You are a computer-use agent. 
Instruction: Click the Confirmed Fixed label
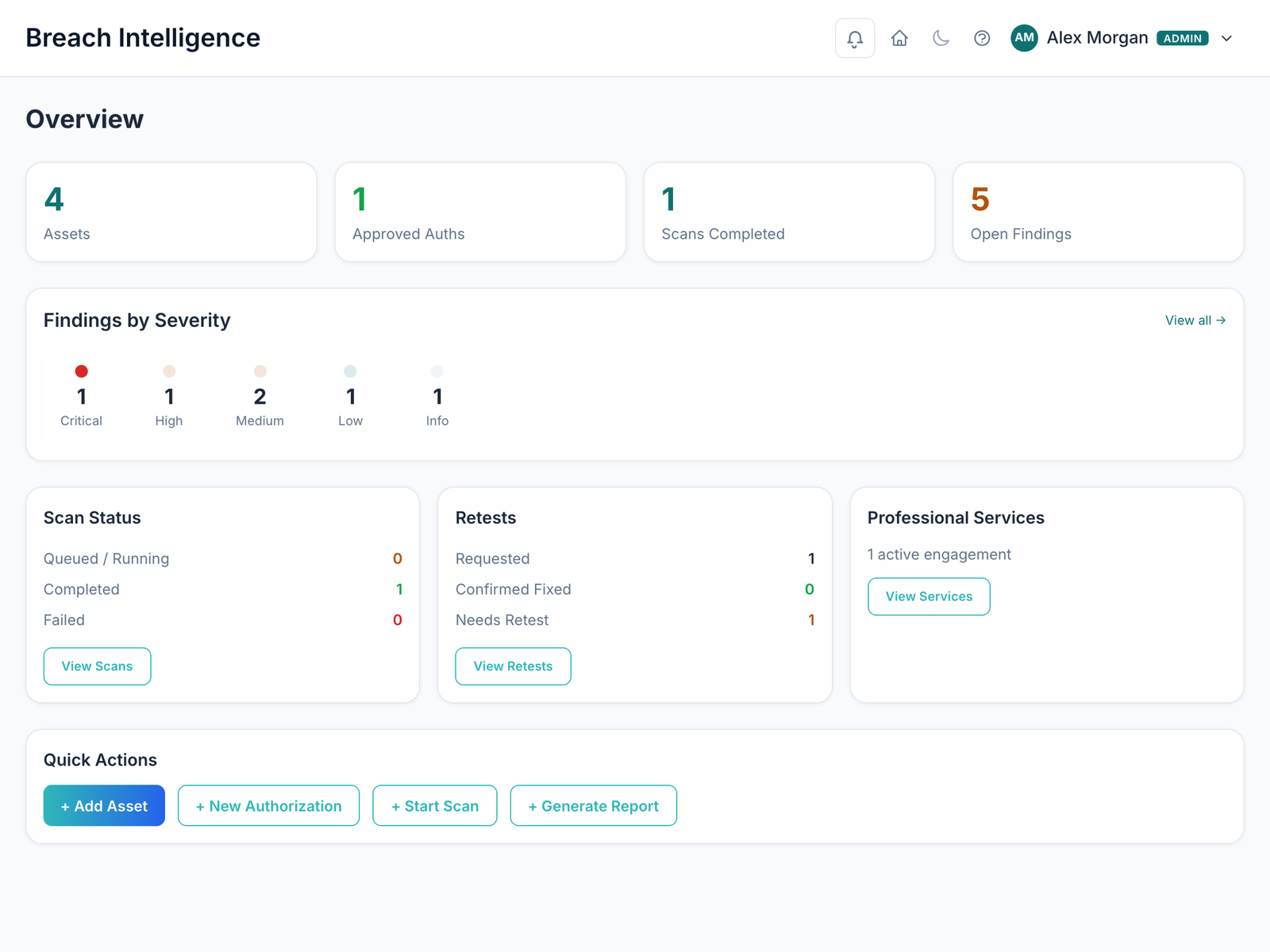pyautogui.click(x=514, y=589)
